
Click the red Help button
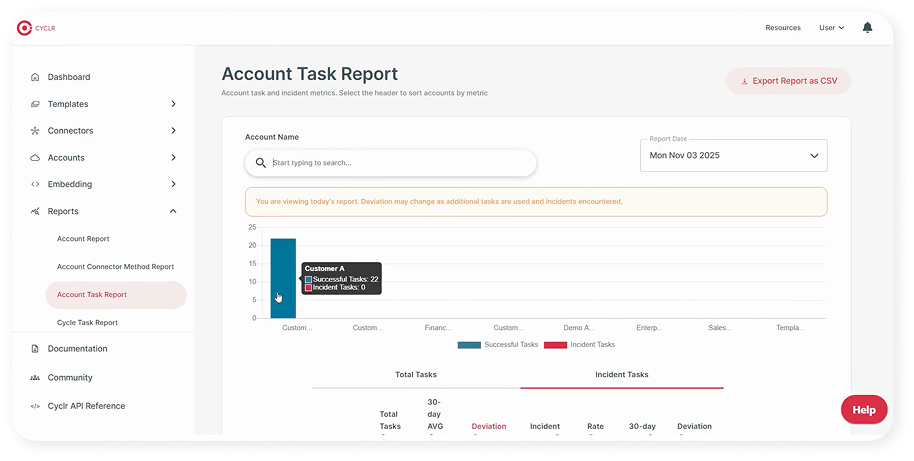click(863, 410)
